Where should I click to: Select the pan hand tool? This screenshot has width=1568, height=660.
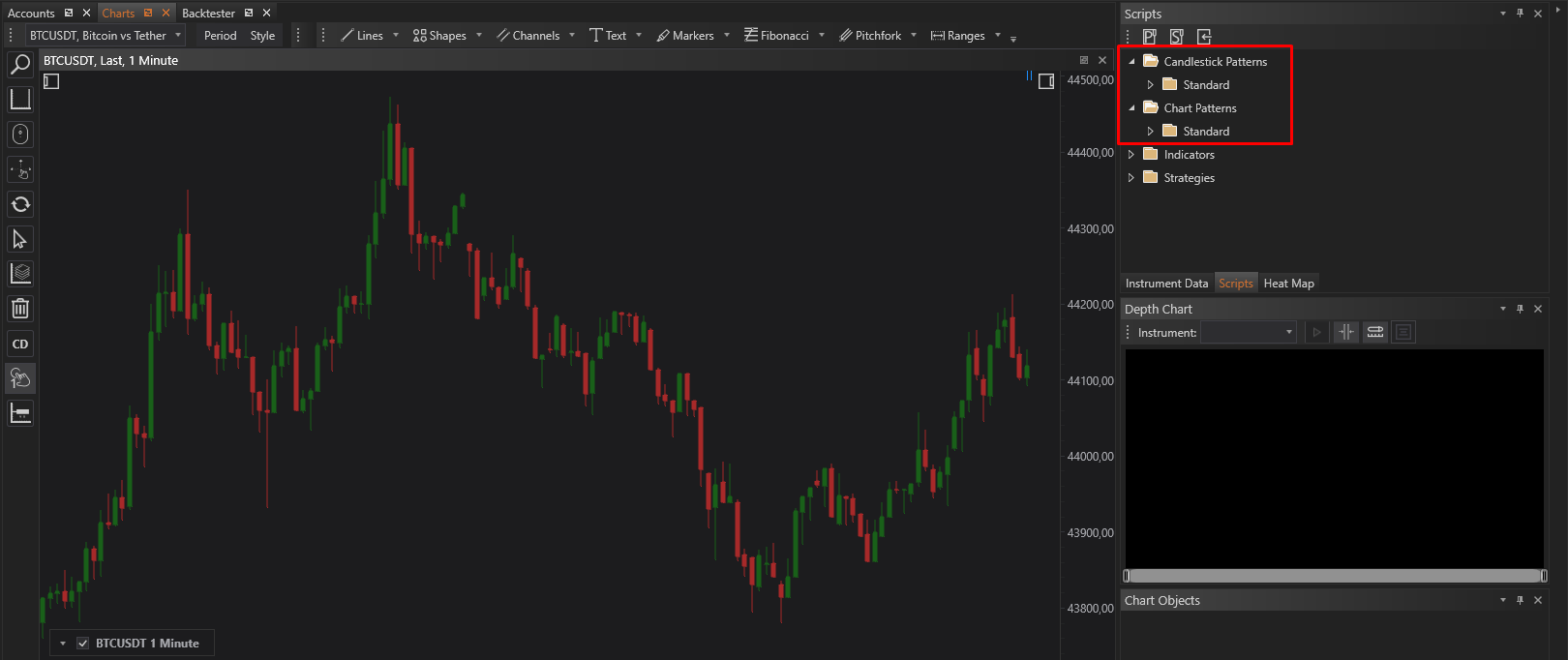coord(20,169)
